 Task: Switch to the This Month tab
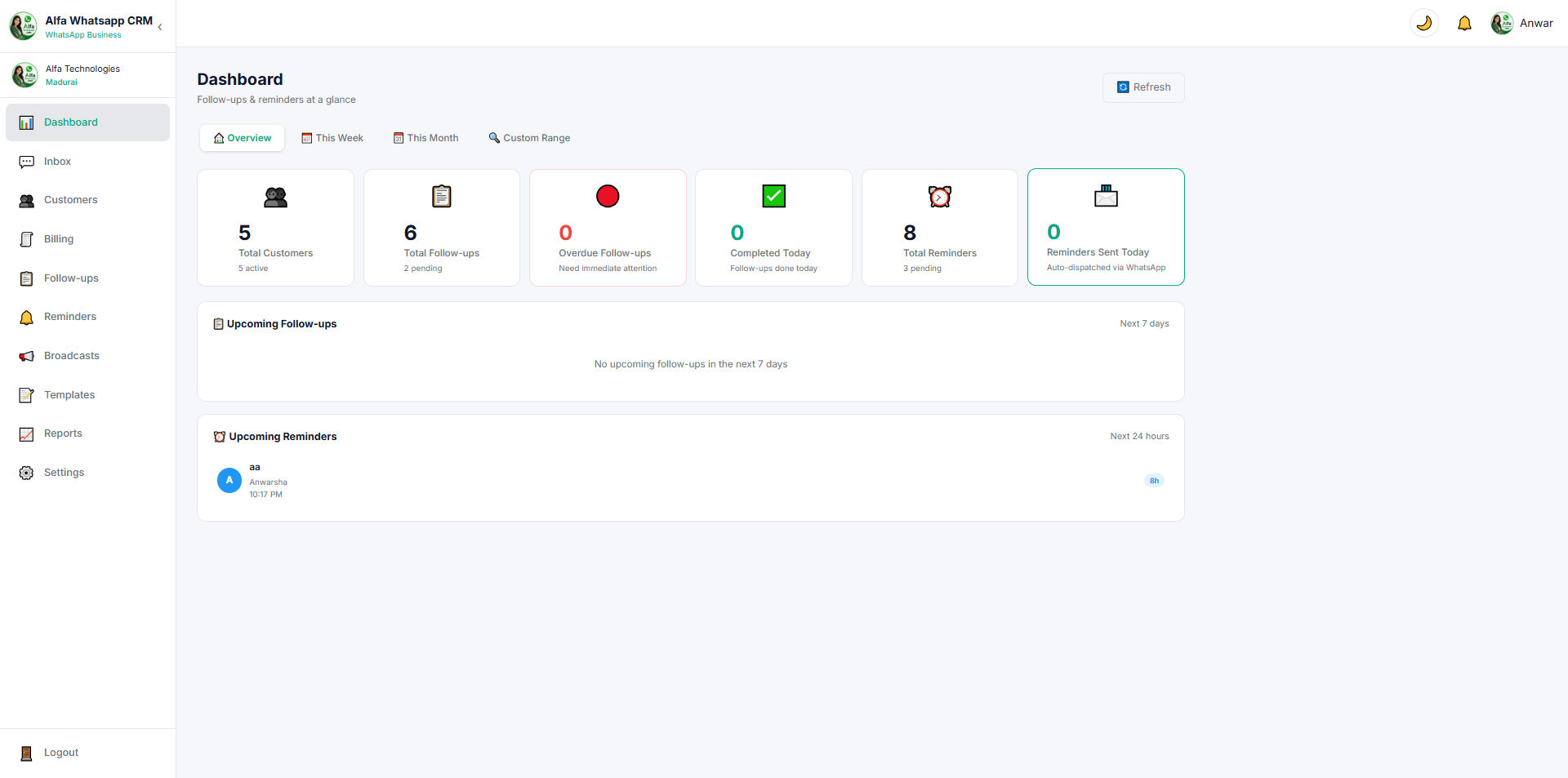click(x=425, y=138)
